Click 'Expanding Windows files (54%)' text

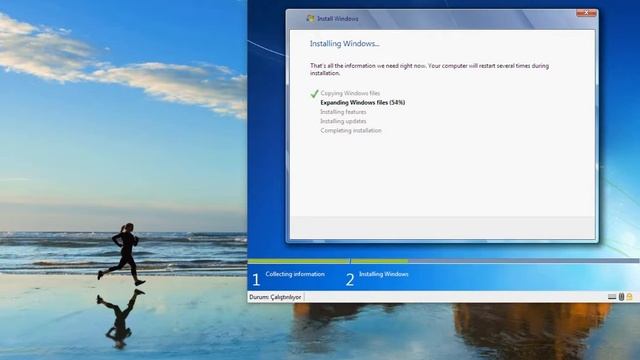(362, 102)
